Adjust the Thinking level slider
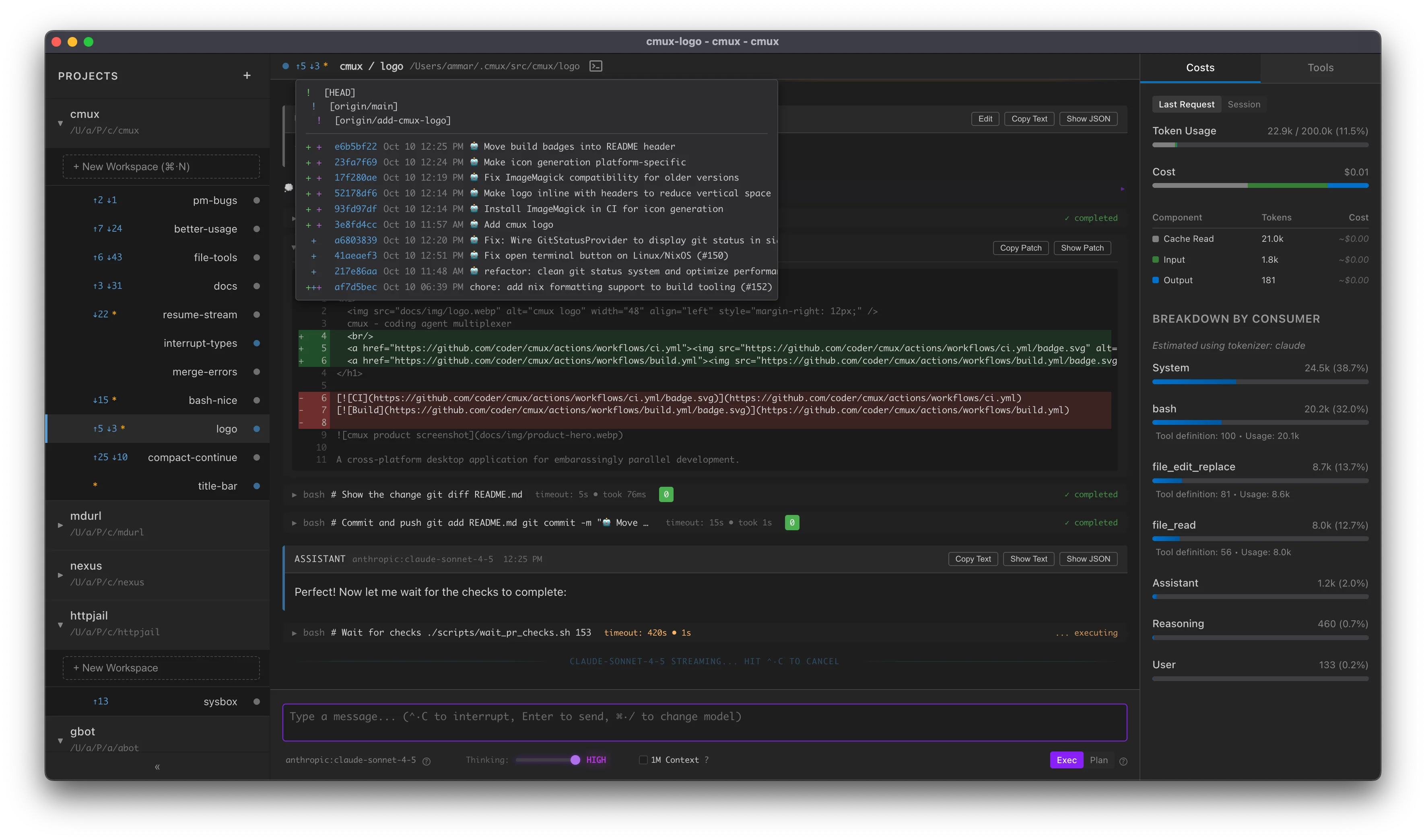Screen dimensions: 1426x840 (x=575, y=760)
